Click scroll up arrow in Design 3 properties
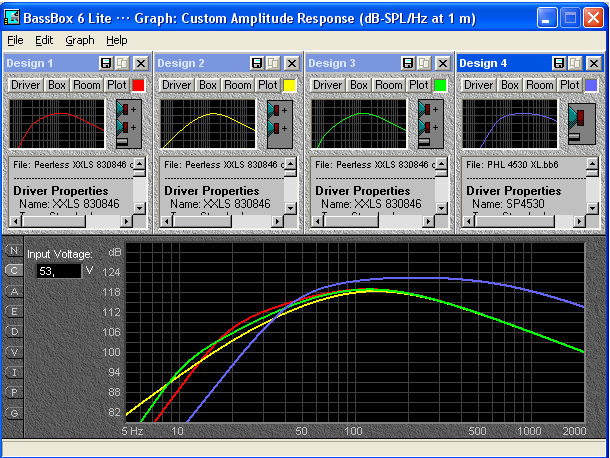610x458 pixels. tap(442, 163)
